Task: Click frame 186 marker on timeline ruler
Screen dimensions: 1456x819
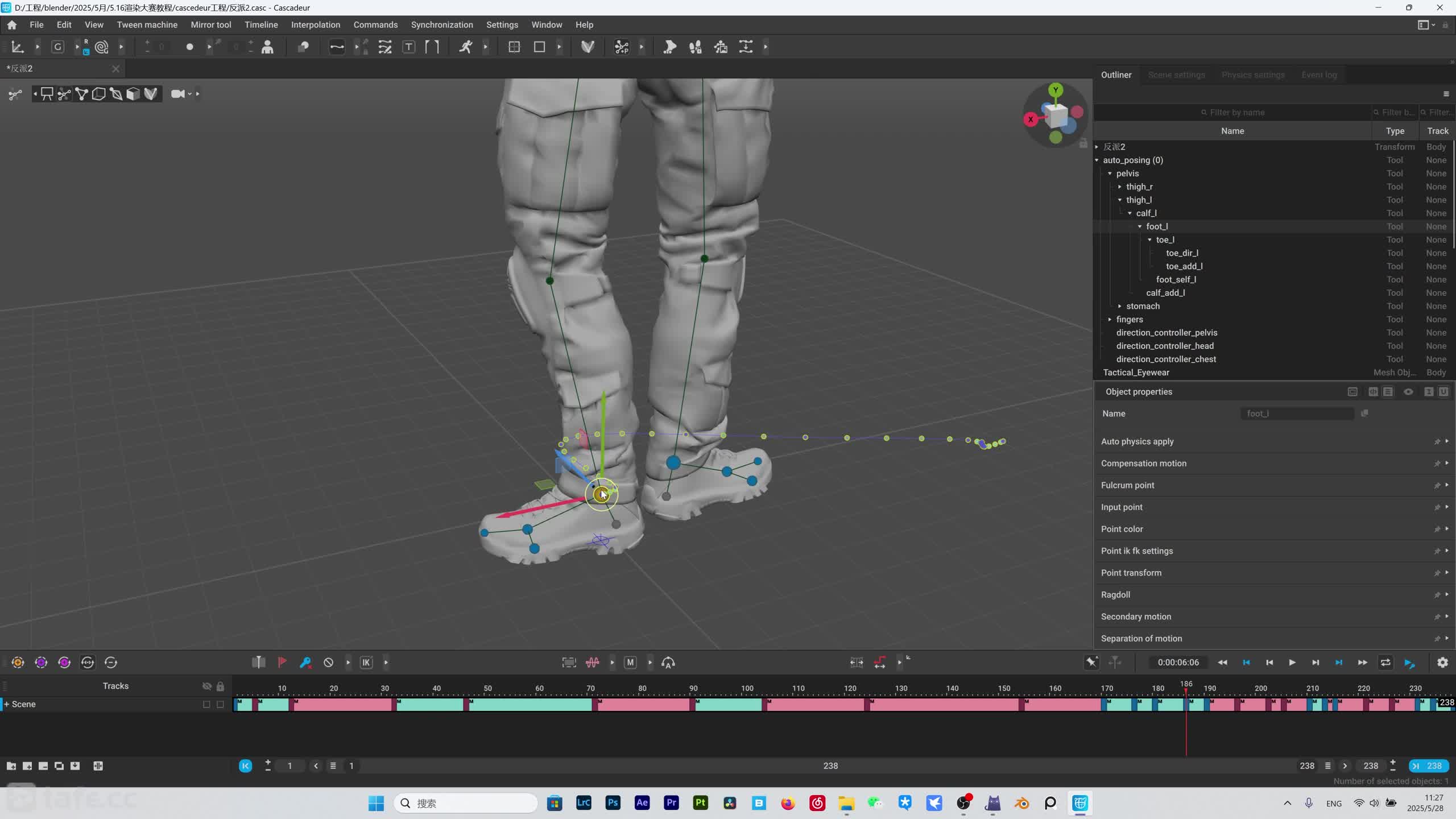Action: (1186, 684)
